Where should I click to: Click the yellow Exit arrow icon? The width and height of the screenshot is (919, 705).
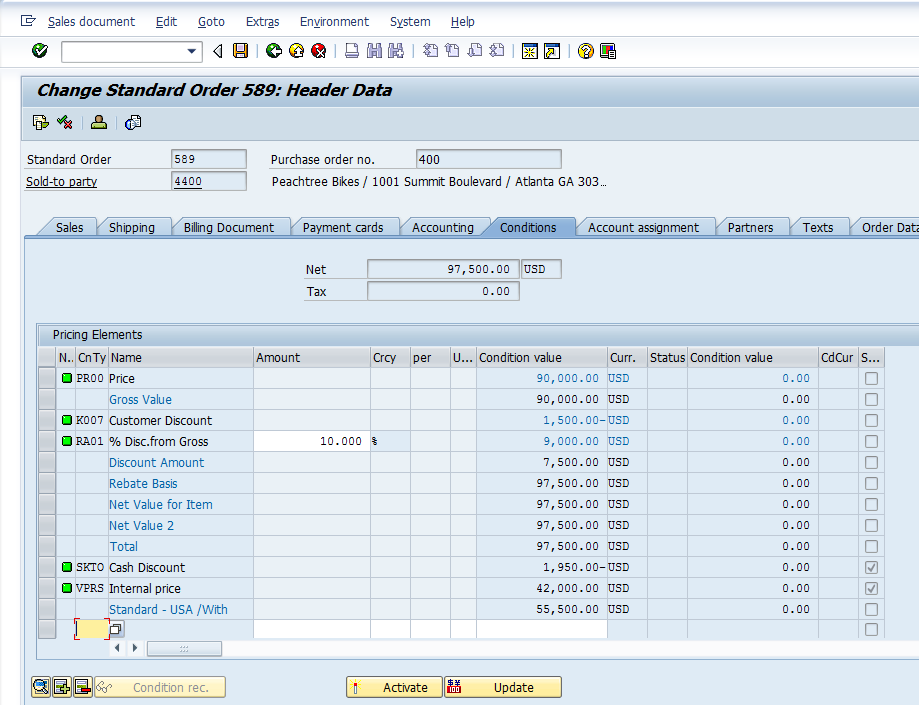click(297, 51)
